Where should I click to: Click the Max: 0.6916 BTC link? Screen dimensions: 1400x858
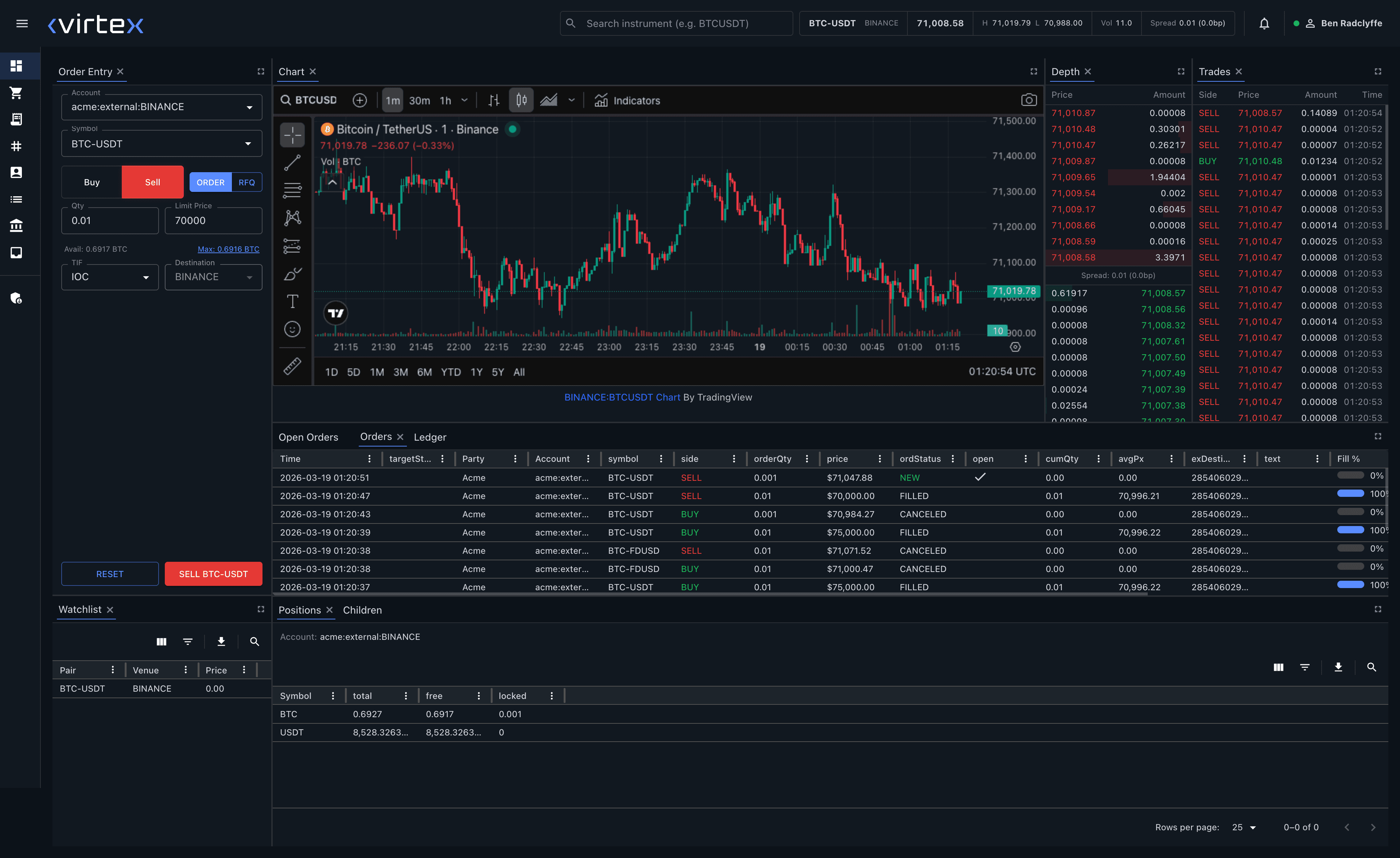[x=228, y=249]
